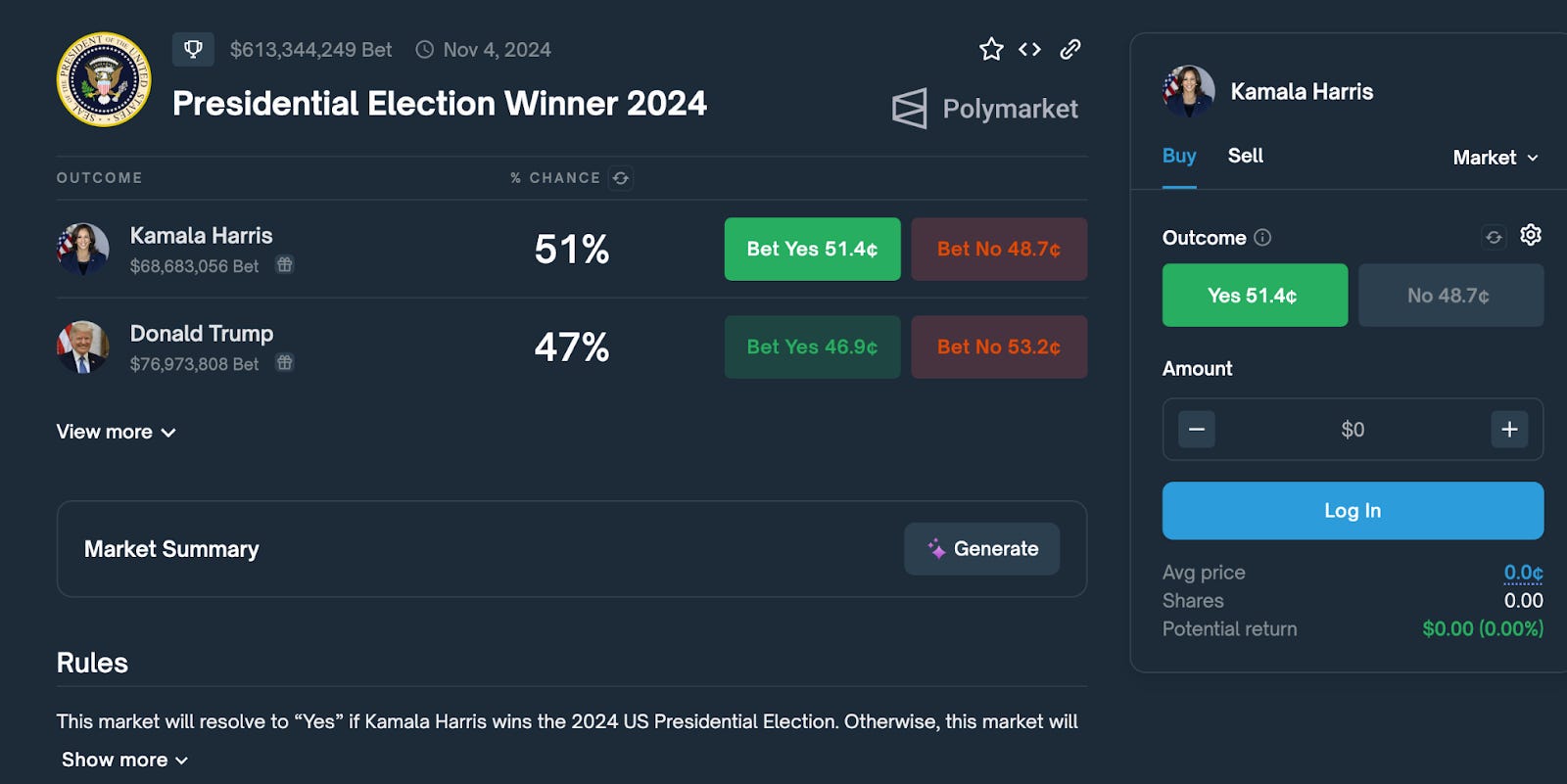
Task: Open the Market order type dropdown
Action: 1495,158
